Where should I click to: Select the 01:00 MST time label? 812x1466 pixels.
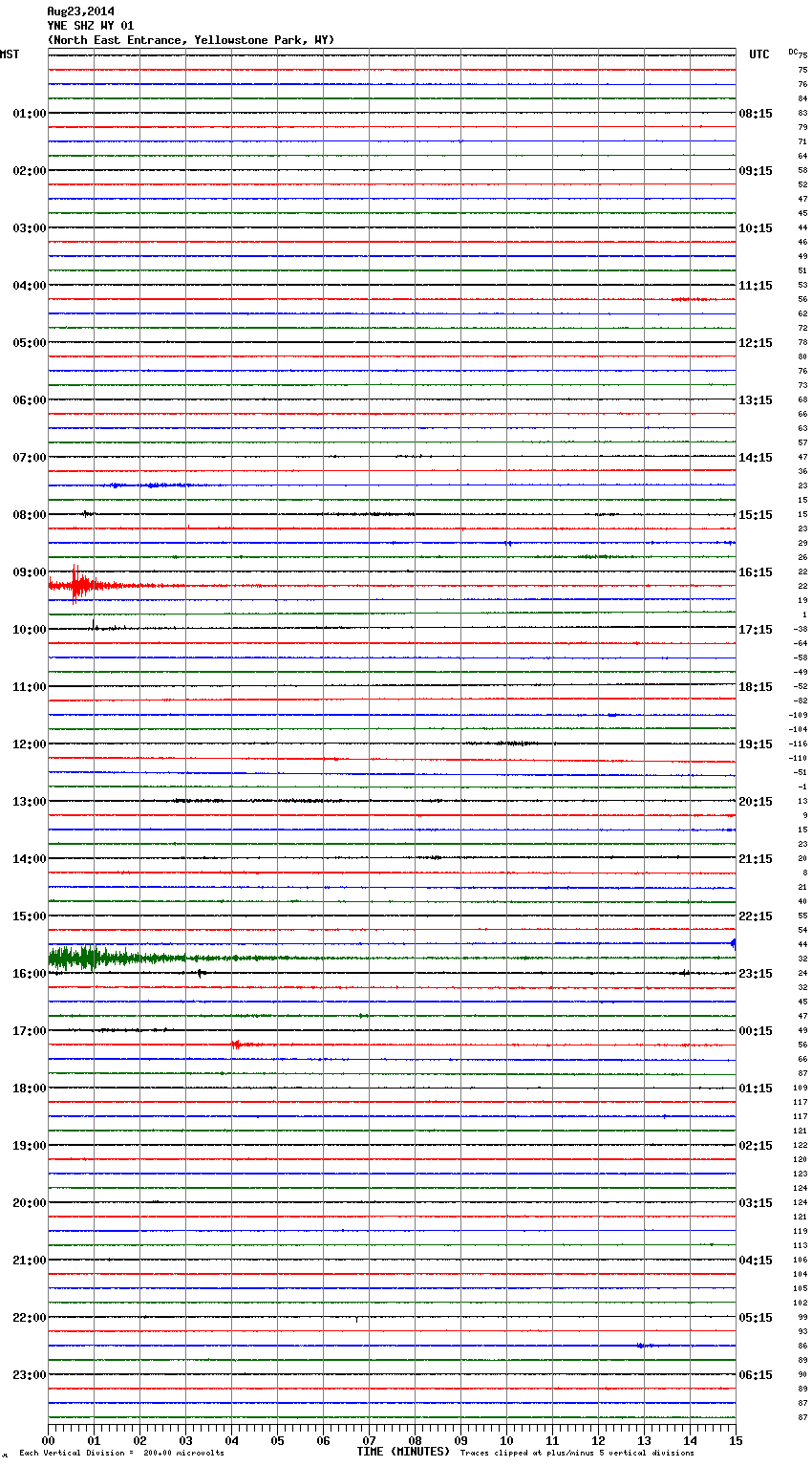coord(29,114)
